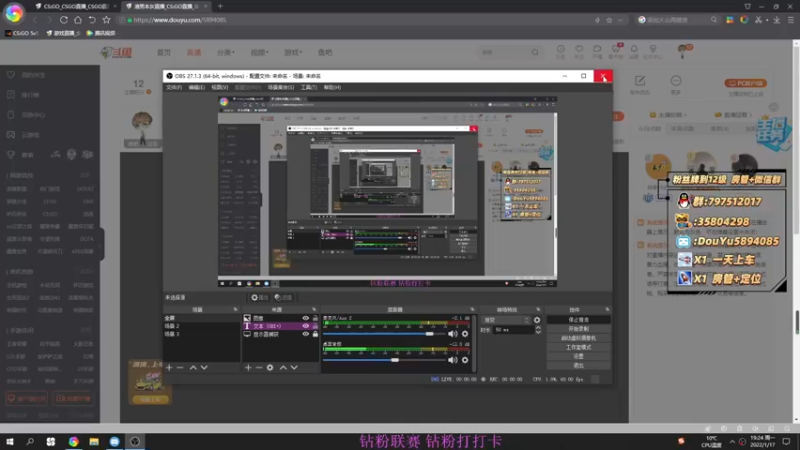The width and height of the screenshot is (800, 450).
Task: Mute the Mic/Aux channel with the speaker icon
Action: click(452, 334)
